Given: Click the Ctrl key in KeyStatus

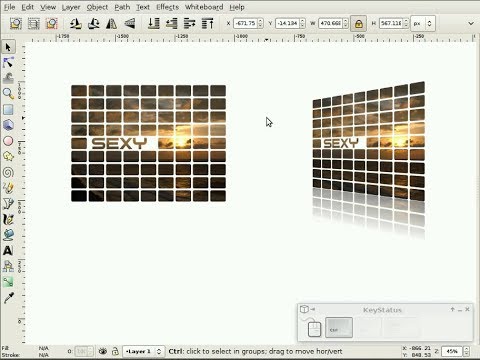Looking at the screenshot, I should coord(339,327).
